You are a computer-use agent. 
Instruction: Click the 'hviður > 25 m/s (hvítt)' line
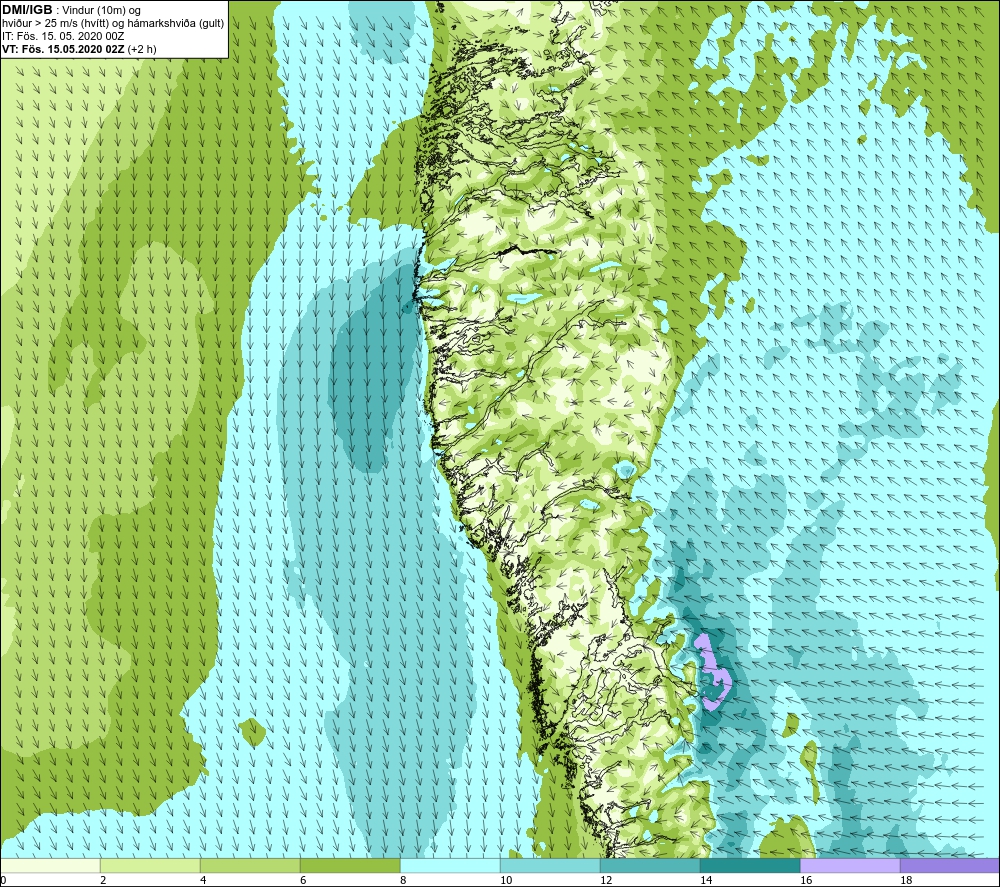click(x=56, y=24)
